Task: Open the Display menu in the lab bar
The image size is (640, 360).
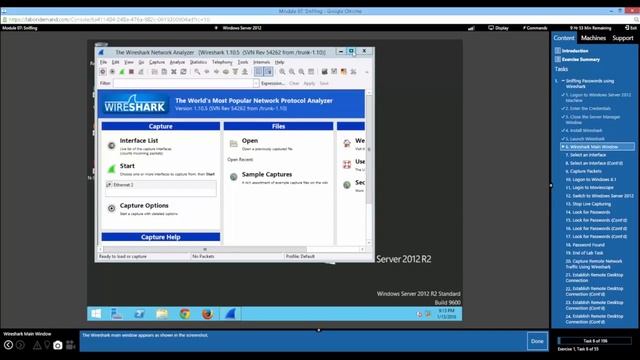Action: (x=498, y=28)
